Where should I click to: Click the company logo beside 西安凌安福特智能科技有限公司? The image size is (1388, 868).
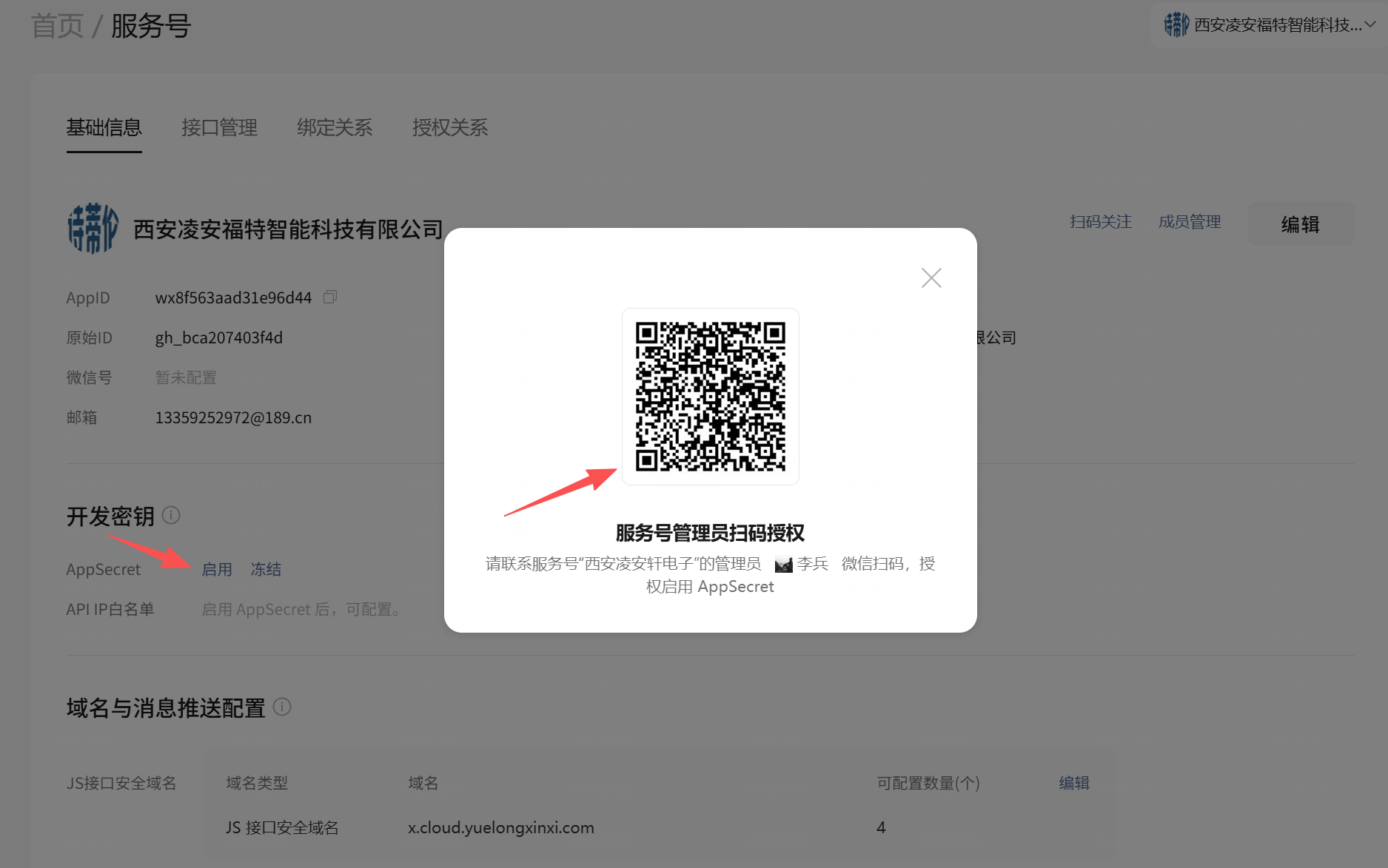93,229
